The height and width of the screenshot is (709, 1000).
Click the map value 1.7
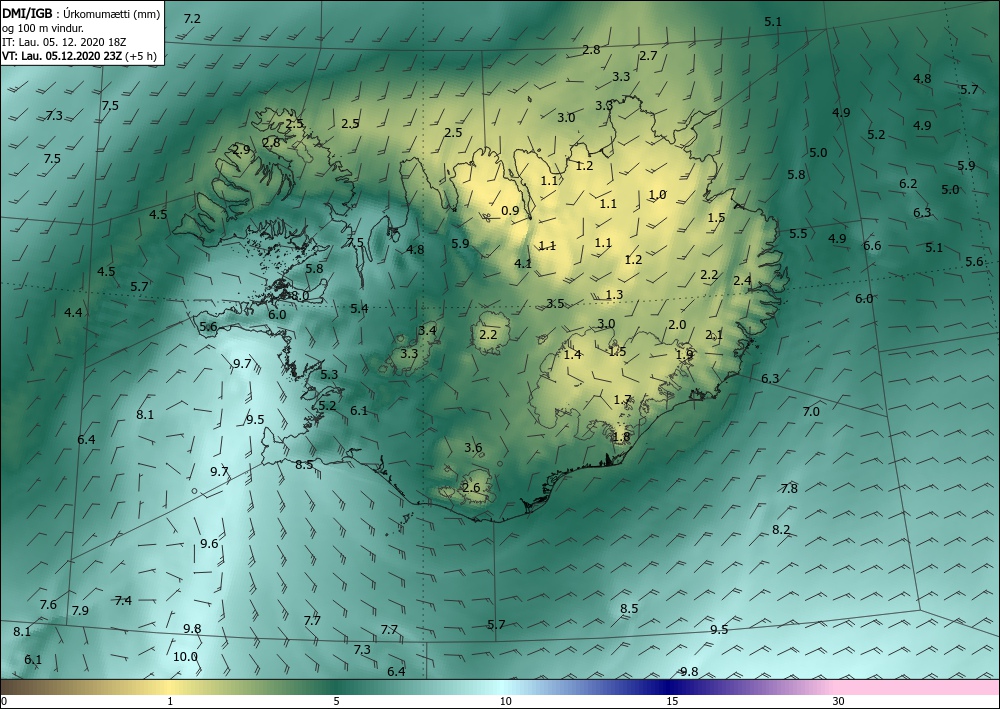tap(622, 400)
